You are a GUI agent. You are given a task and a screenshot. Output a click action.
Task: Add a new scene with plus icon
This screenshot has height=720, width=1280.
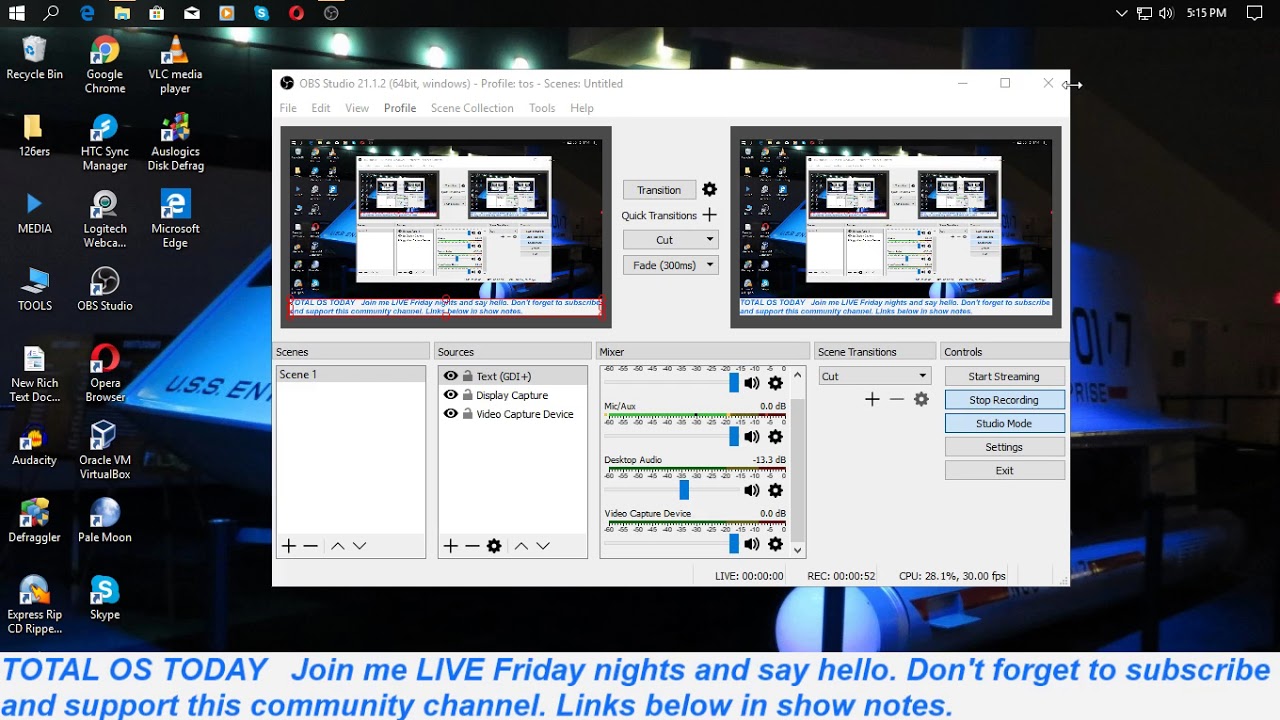289,546
